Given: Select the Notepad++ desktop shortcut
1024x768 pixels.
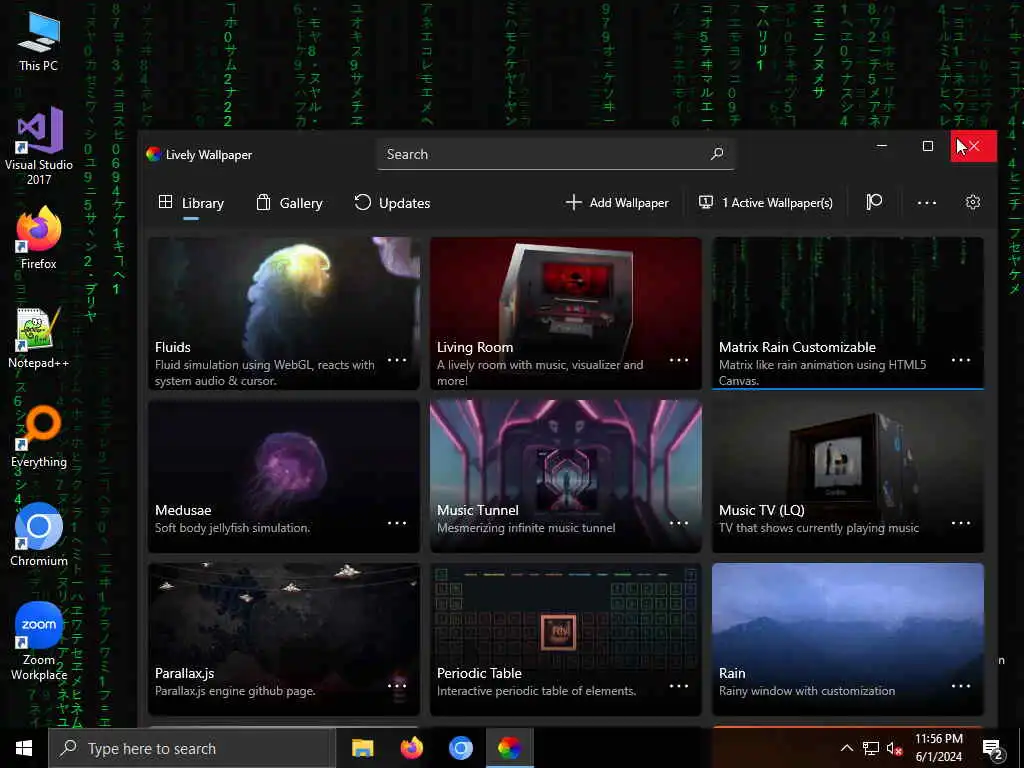Looking at the screenshot, I should pos(39,338).
